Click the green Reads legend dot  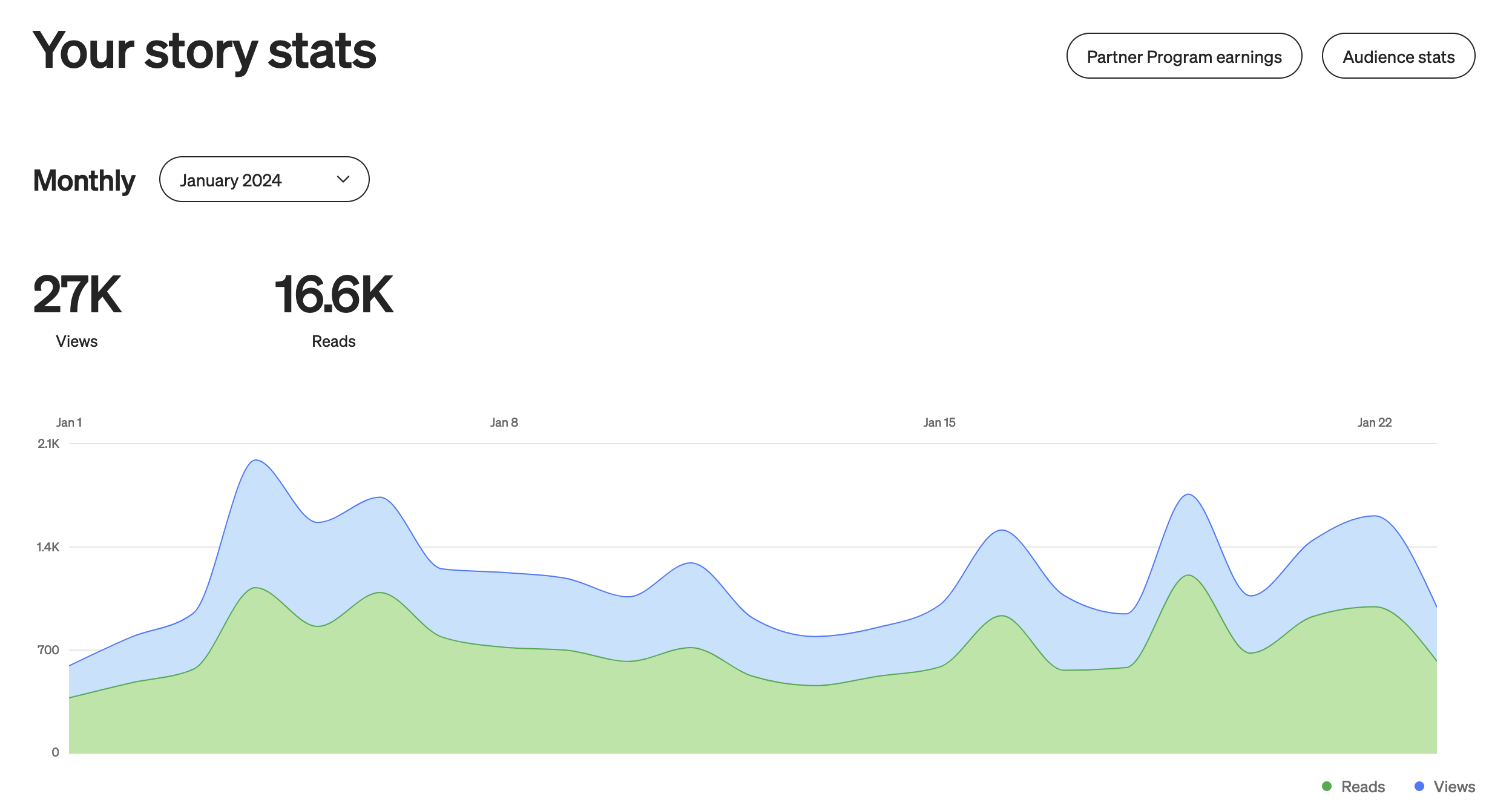coord(1327,786)
